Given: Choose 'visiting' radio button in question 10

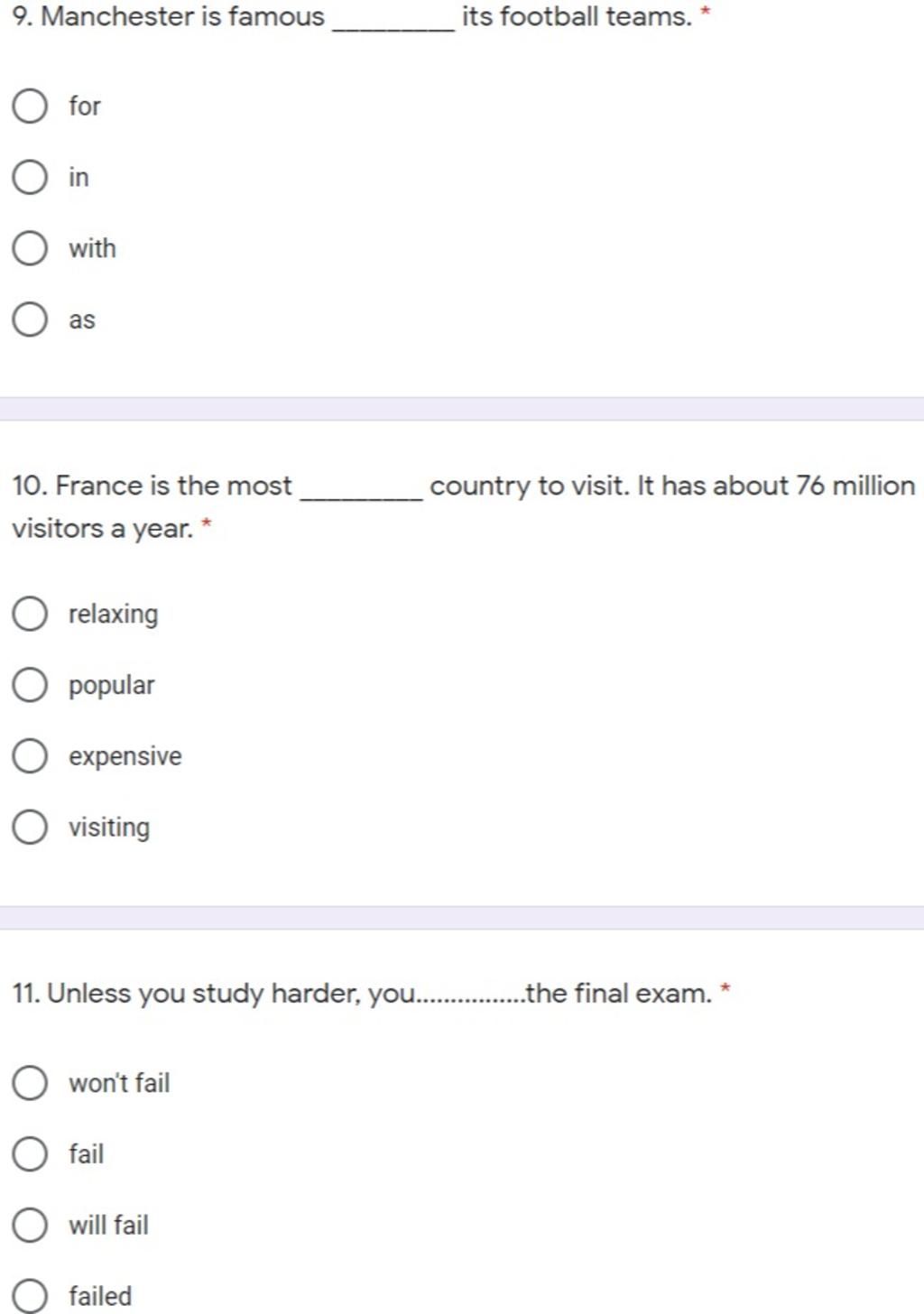Looking at the screenshot, I should [30, 827].
